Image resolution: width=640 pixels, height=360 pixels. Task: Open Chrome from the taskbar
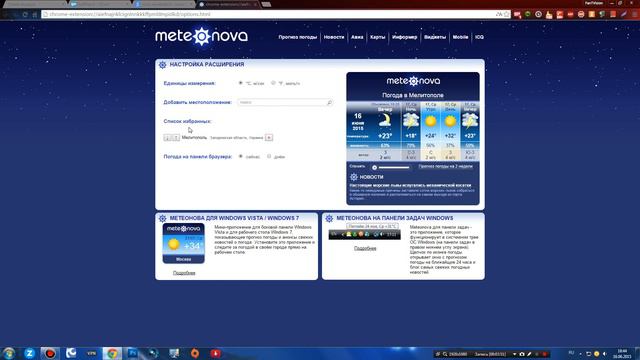(112, 353)
